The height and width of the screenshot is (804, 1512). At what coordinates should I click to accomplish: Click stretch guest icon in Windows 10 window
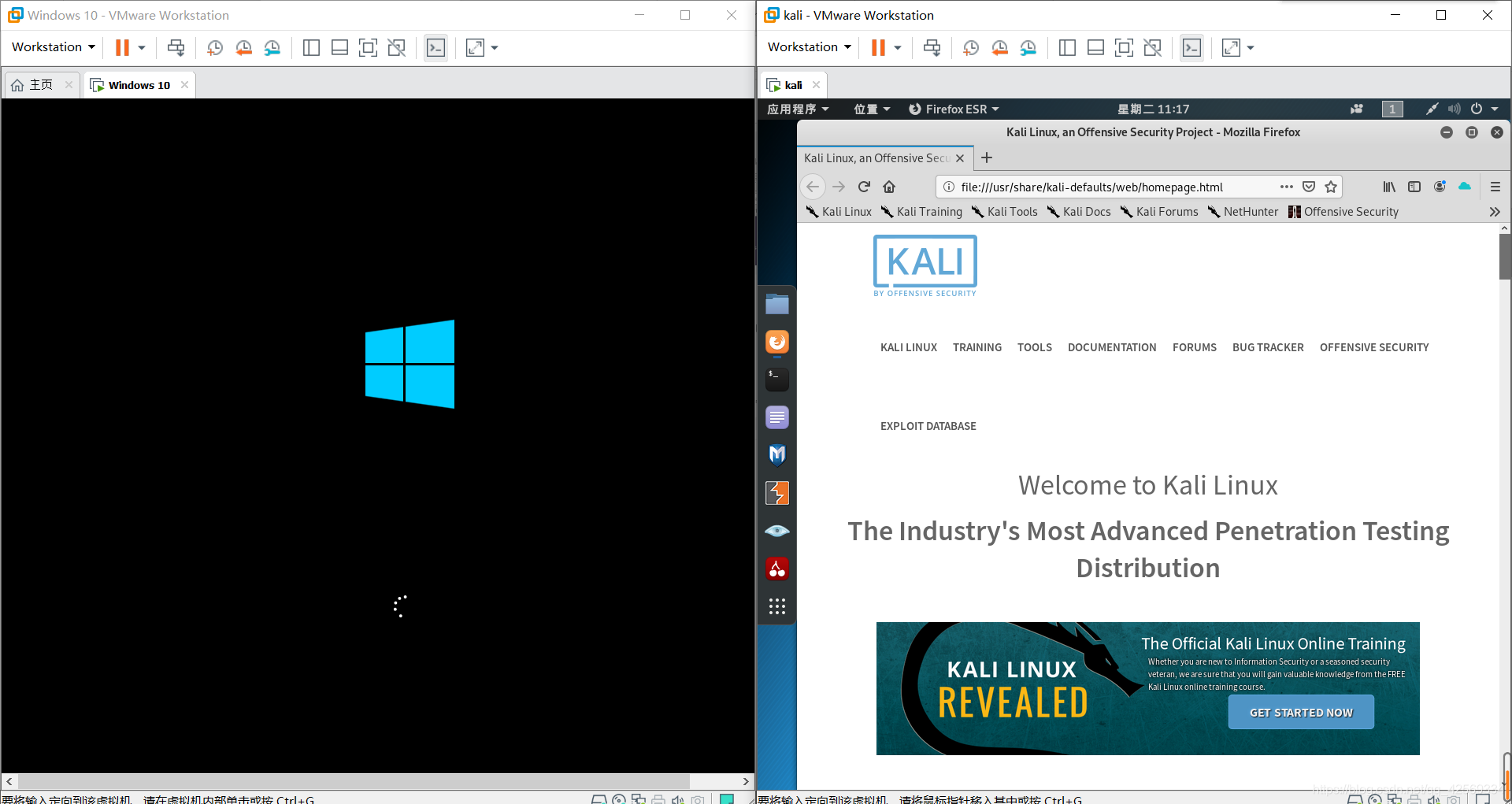(x=475, y=47)
